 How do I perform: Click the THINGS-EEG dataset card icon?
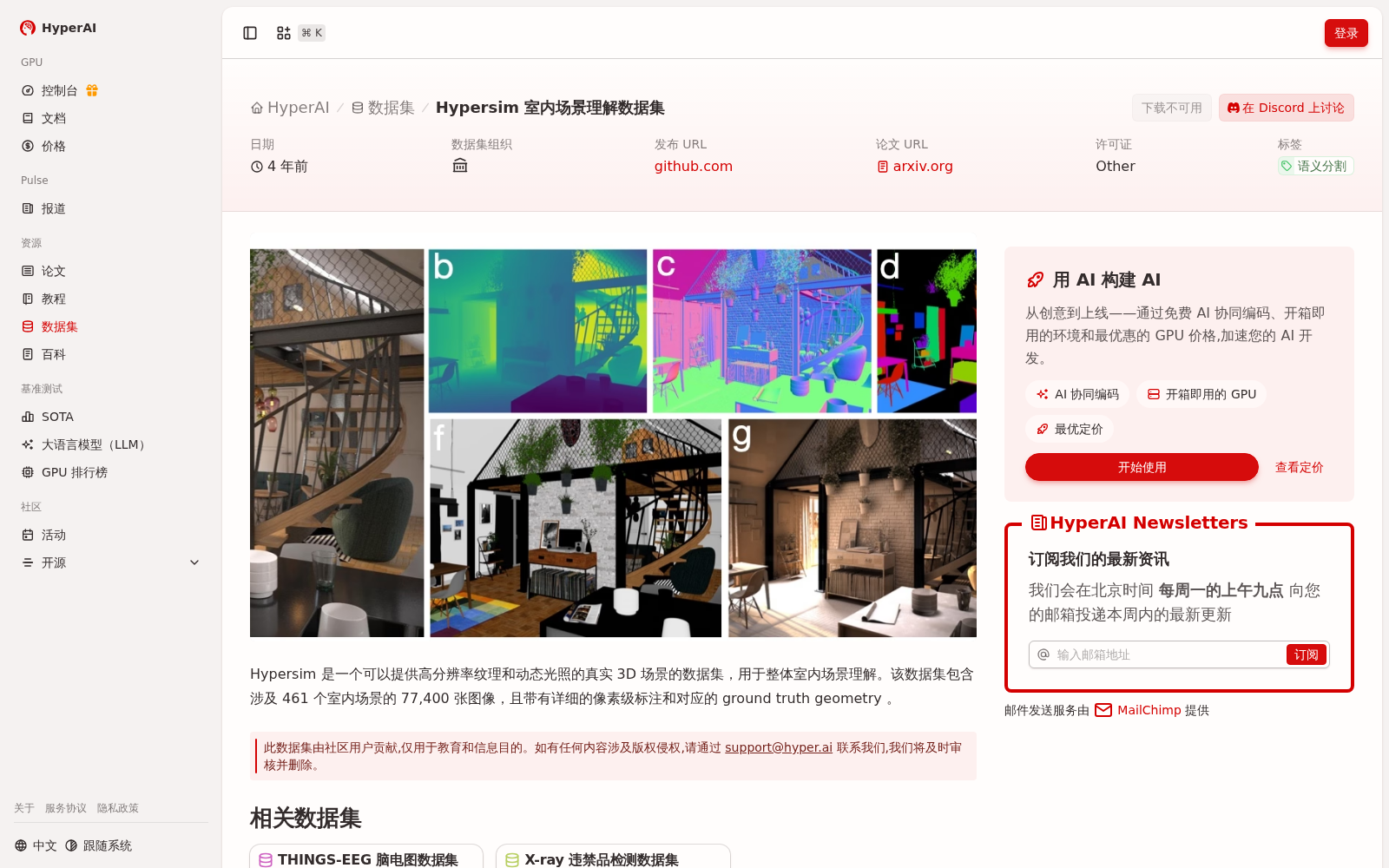point(266,860)
